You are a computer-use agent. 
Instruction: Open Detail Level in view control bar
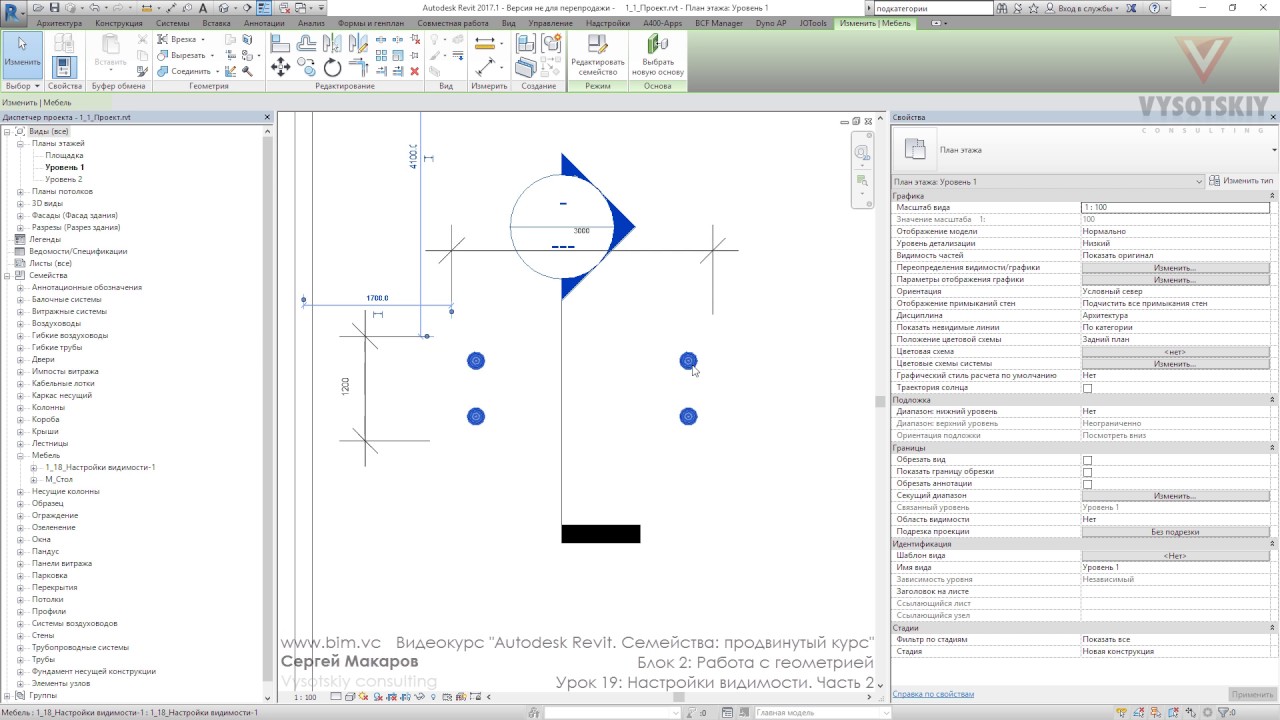coord(336,697)
